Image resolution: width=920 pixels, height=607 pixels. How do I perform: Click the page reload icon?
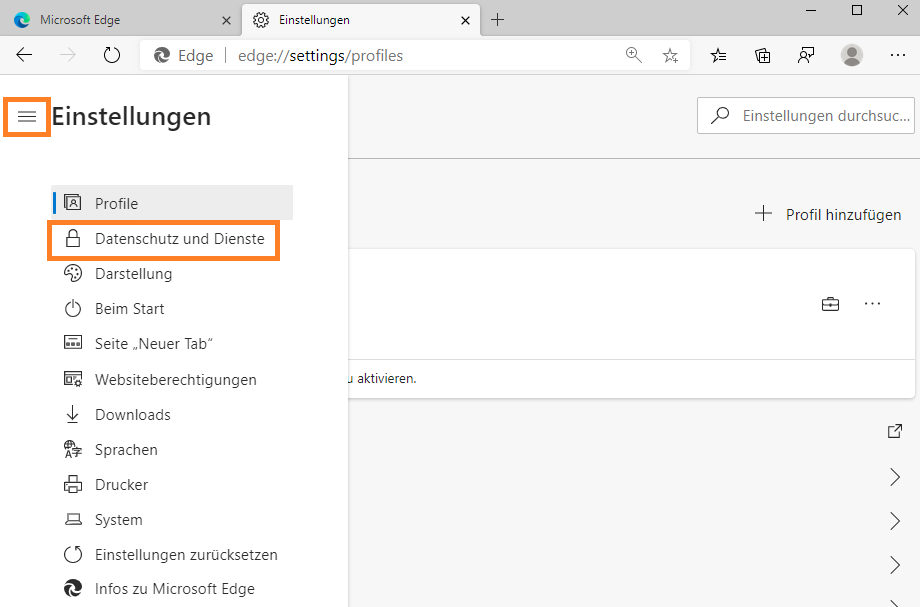tap(111, 55)
